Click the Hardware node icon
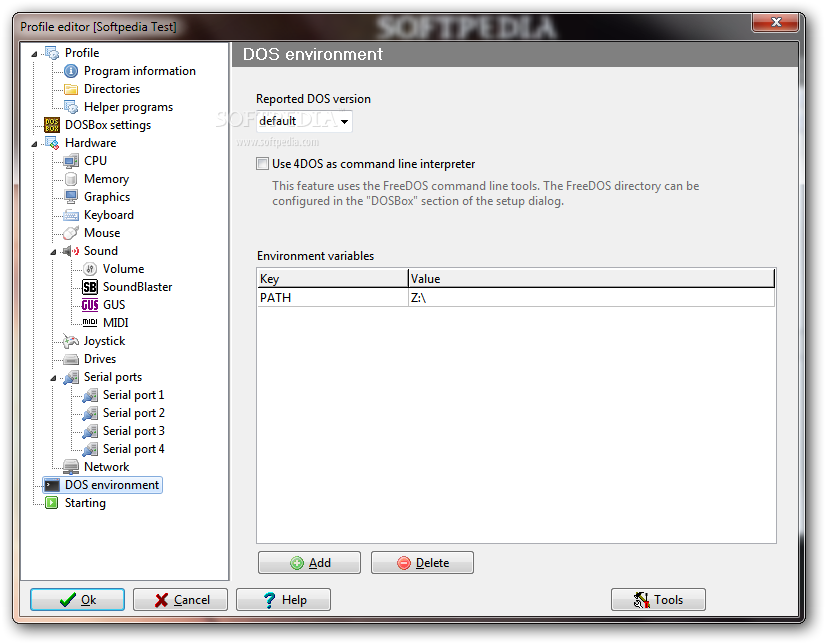 point(52,143)
